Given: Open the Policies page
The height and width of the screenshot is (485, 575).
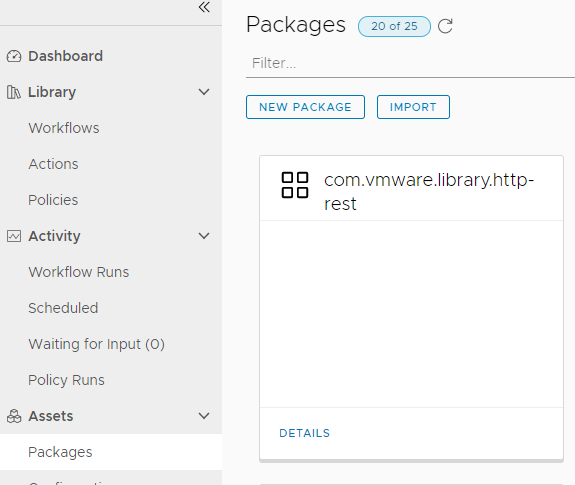Looking at the screenshot, I should click(x=53, y=200).
